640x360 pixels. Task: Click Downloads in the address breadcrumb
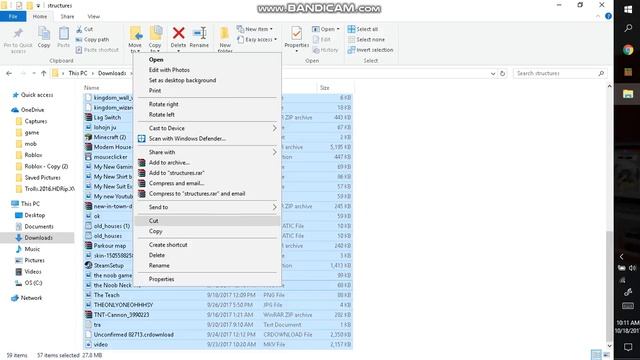112,73
